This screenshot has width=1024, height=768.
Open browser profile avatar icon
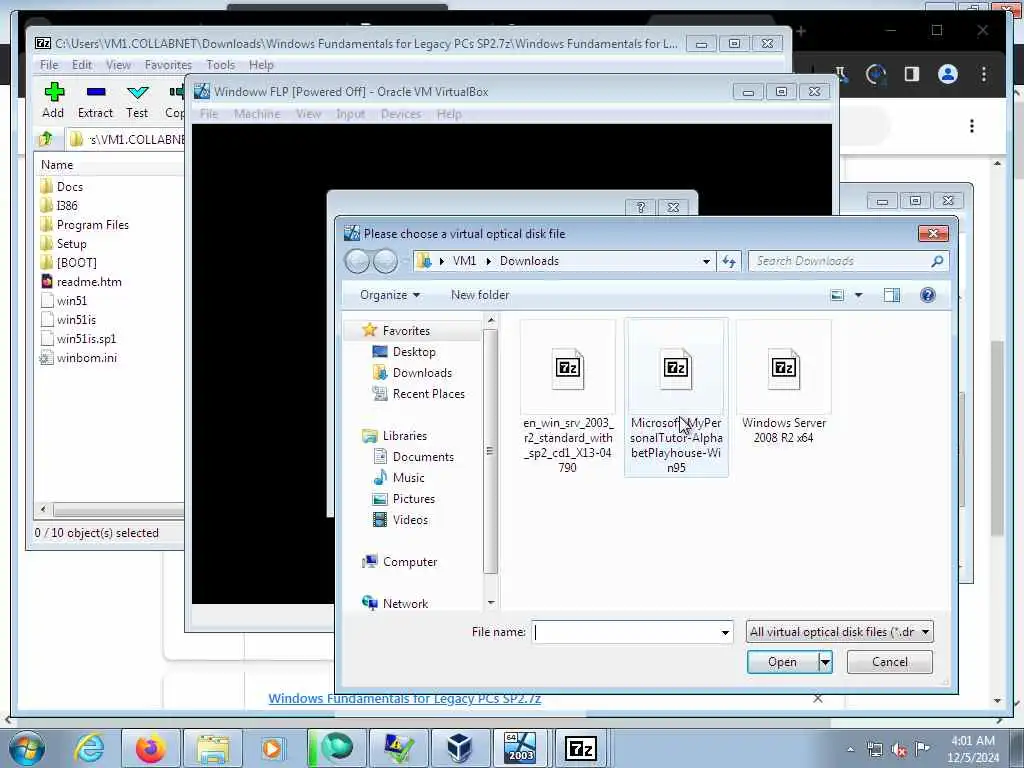[948, 74]
